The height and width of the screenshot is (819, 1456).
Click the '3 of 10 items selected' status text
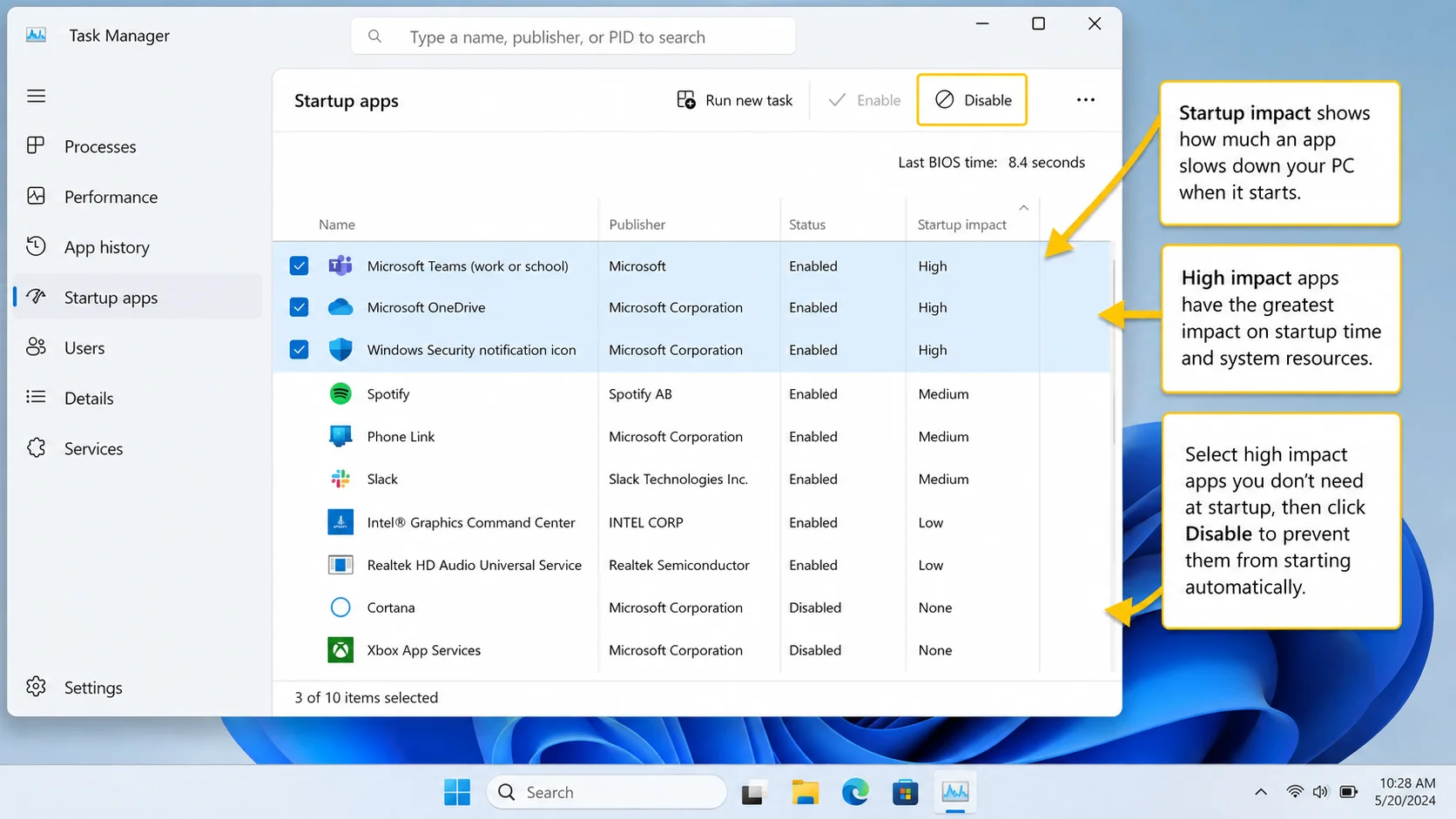(x=366, y=697)
